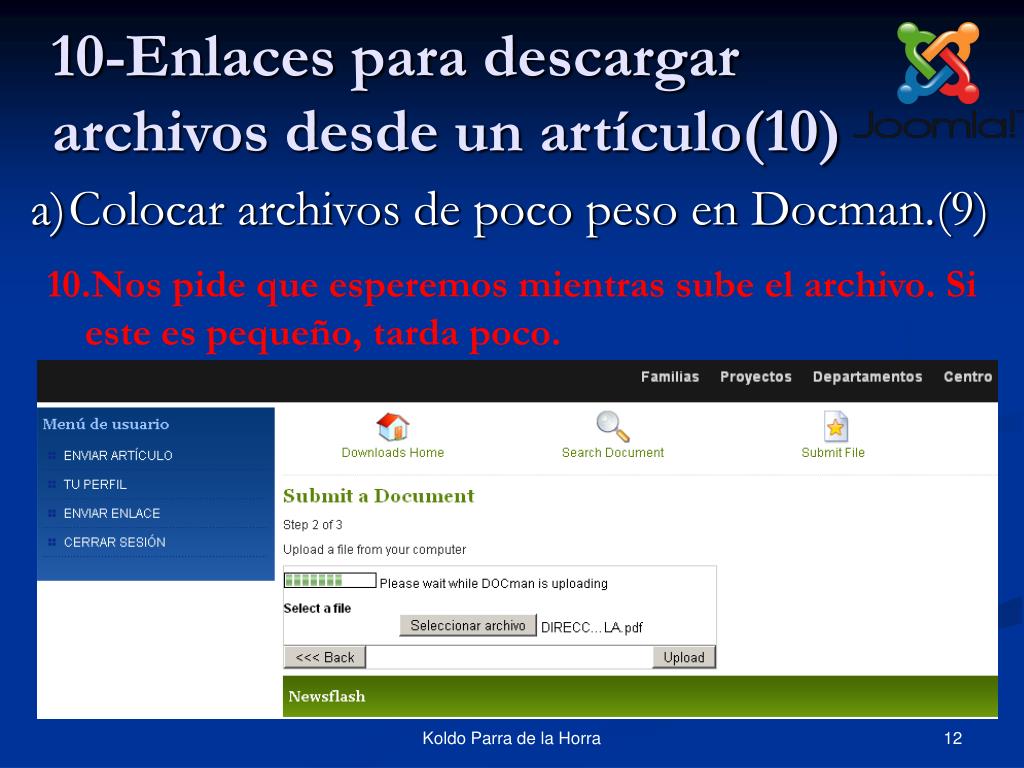Click the green upload progress bar
This screenshot has height=768, width=1024.
click(x=330, y=580)
